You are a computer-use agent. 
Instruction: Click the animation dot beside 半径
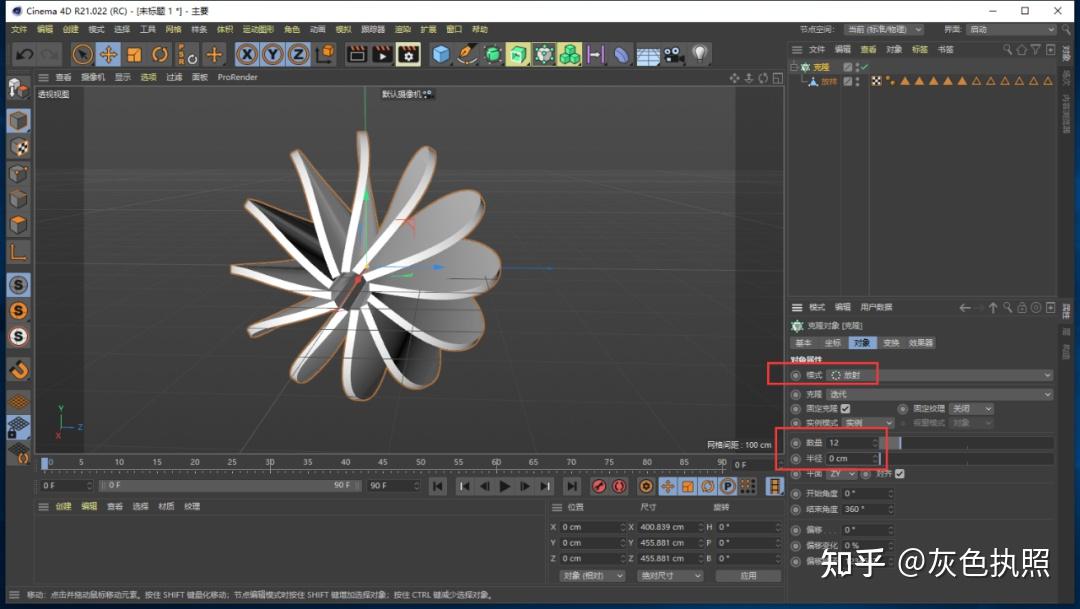[796, 459]
